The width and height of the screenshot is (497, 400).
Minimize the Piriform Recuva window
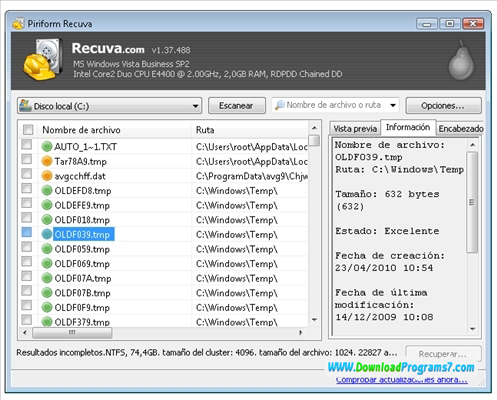pos(427,24)
